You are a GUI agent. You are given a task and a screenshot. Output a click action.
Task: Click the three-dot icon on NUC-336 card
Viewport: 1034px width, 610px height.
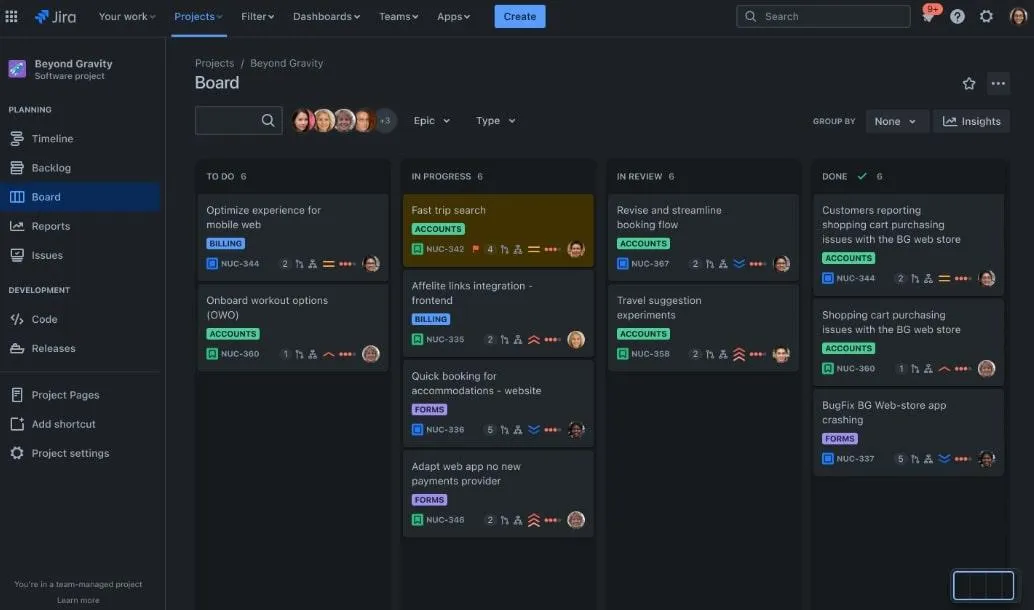click(x=552, y=430)
